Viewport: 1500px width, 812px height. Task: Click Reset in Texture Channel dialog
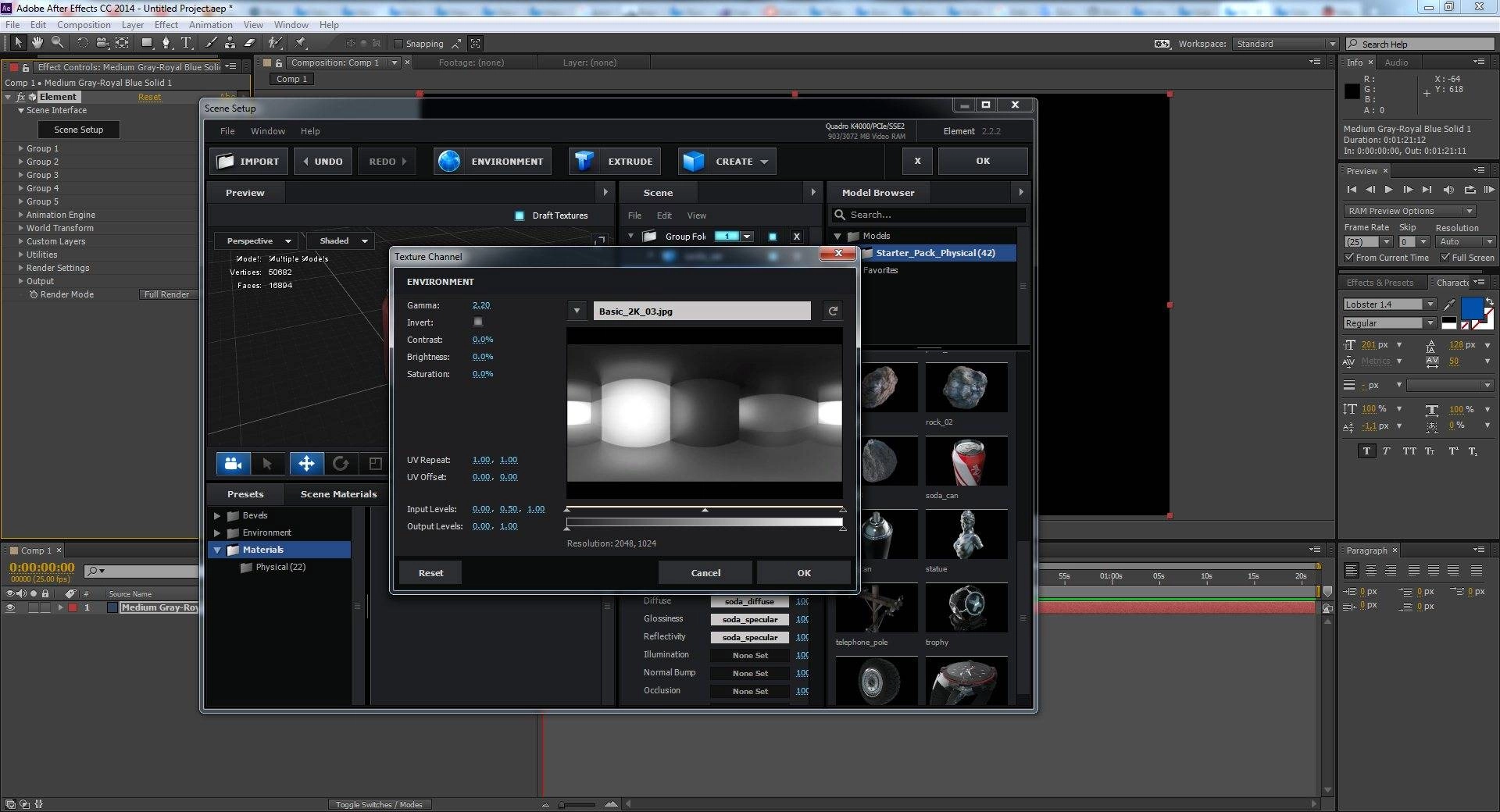pos(430,573)
